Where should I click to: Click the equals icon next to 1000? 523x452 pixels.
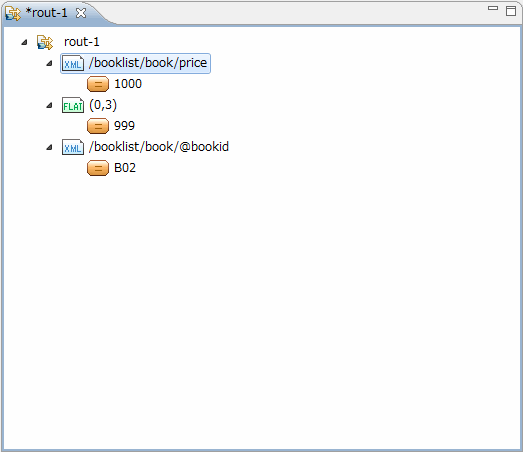(98, 84)
